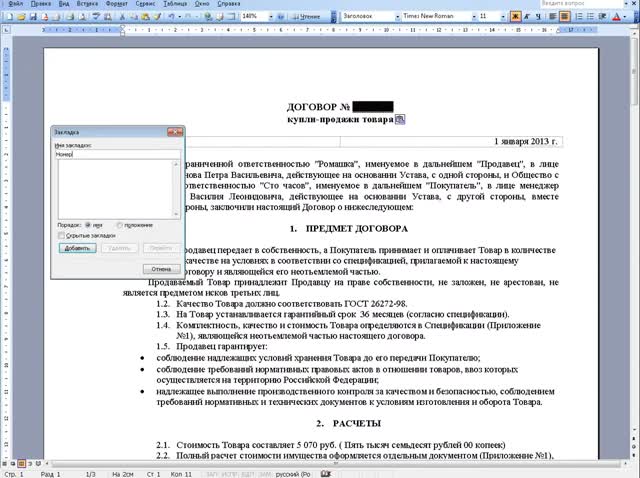Click the horizontal scrollbar at bottom
Viewport: 640px width, 478px height.
(335, 464)
